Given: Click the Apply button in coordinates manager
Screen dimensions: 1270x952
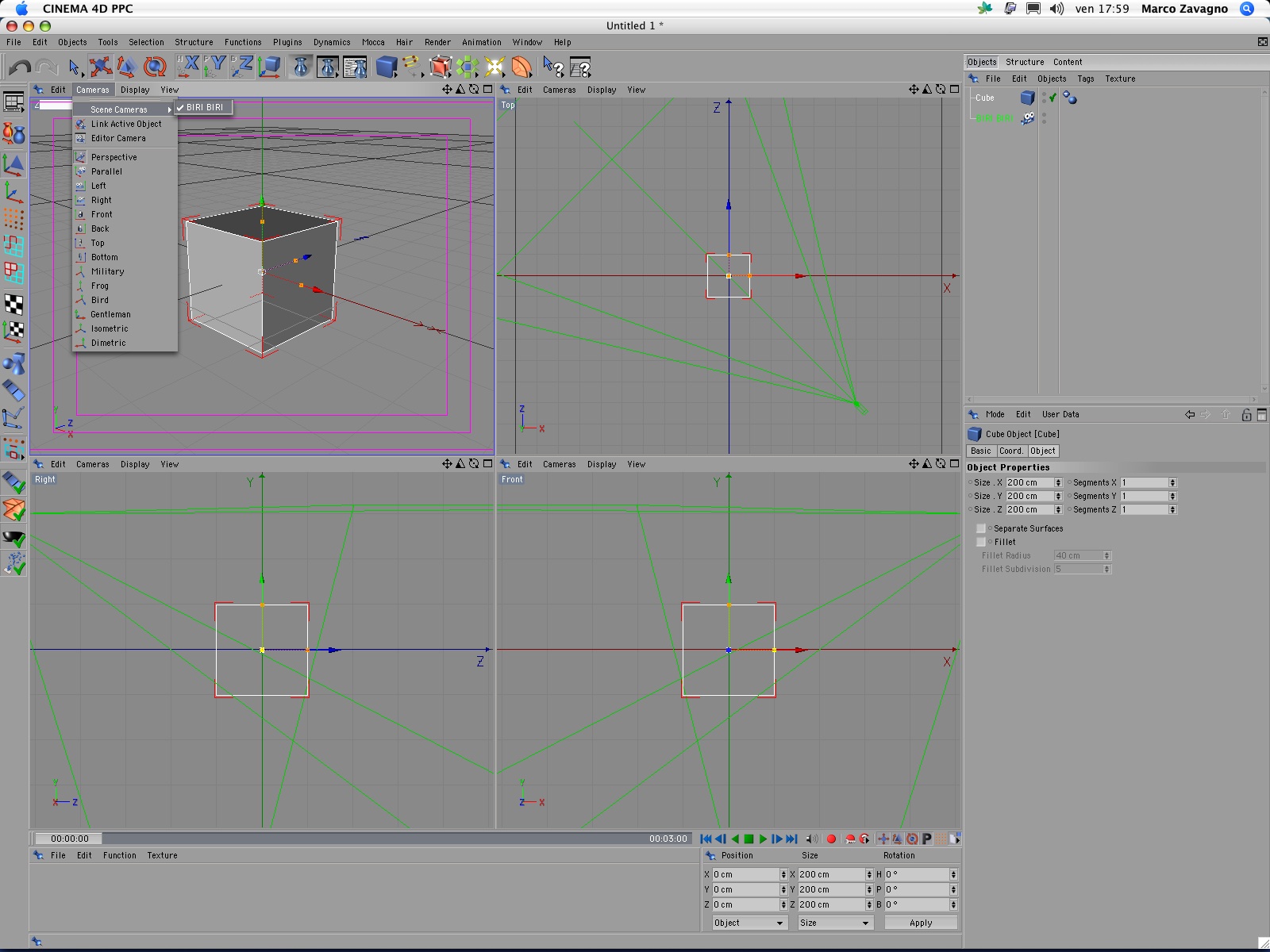Looking at the screenshot, I should coord(921,923).
